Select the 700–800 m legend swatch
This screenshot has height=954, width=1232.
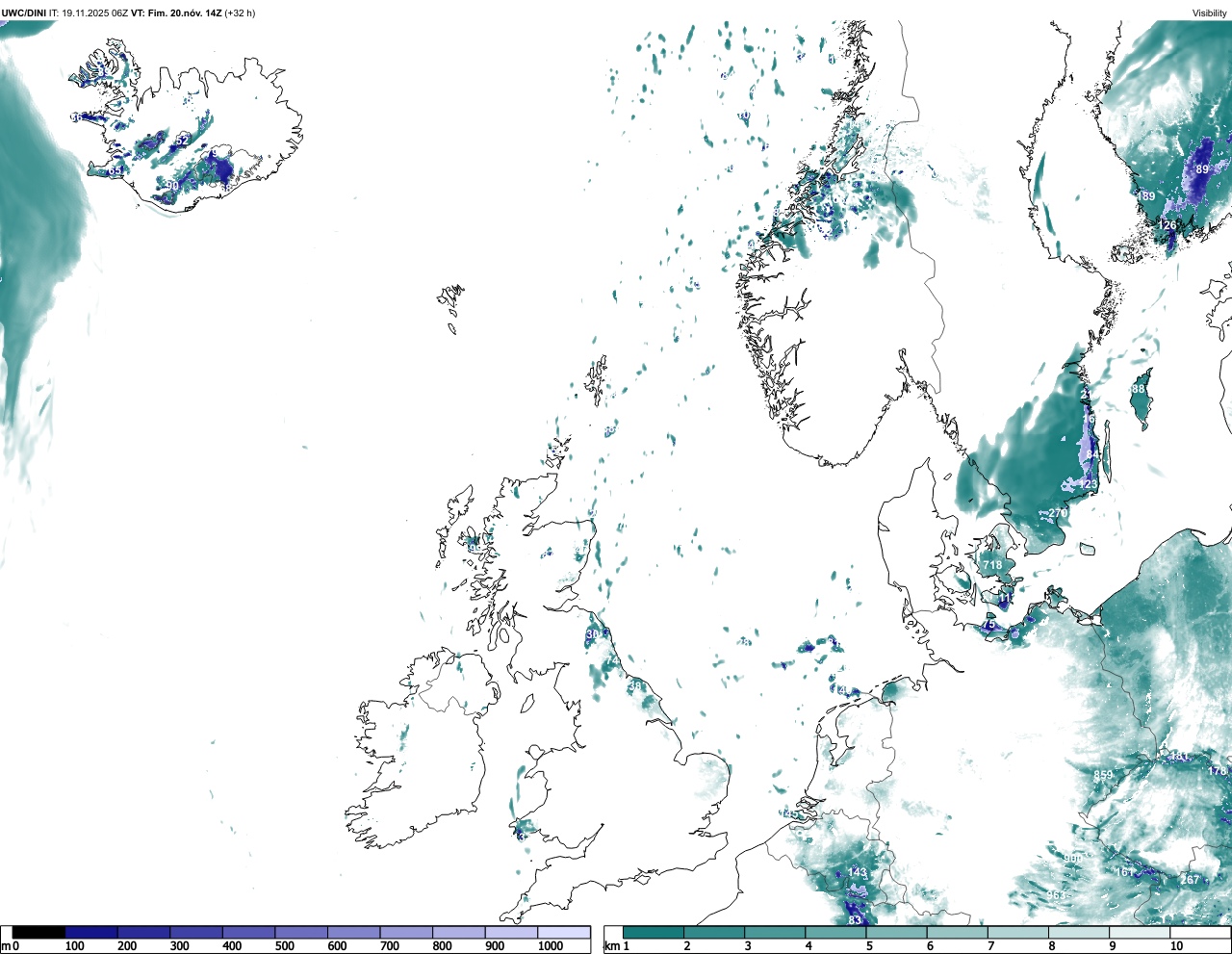[406, 932]
